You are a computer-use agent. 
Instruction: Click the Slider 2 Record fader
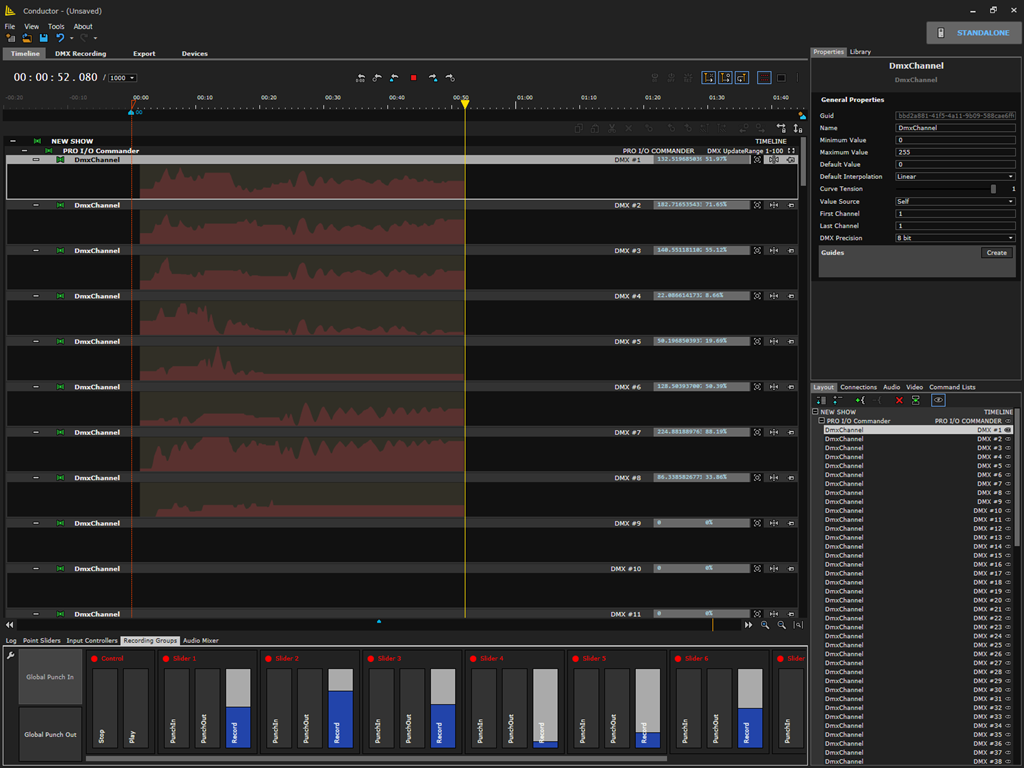click(x=340, y=708)
